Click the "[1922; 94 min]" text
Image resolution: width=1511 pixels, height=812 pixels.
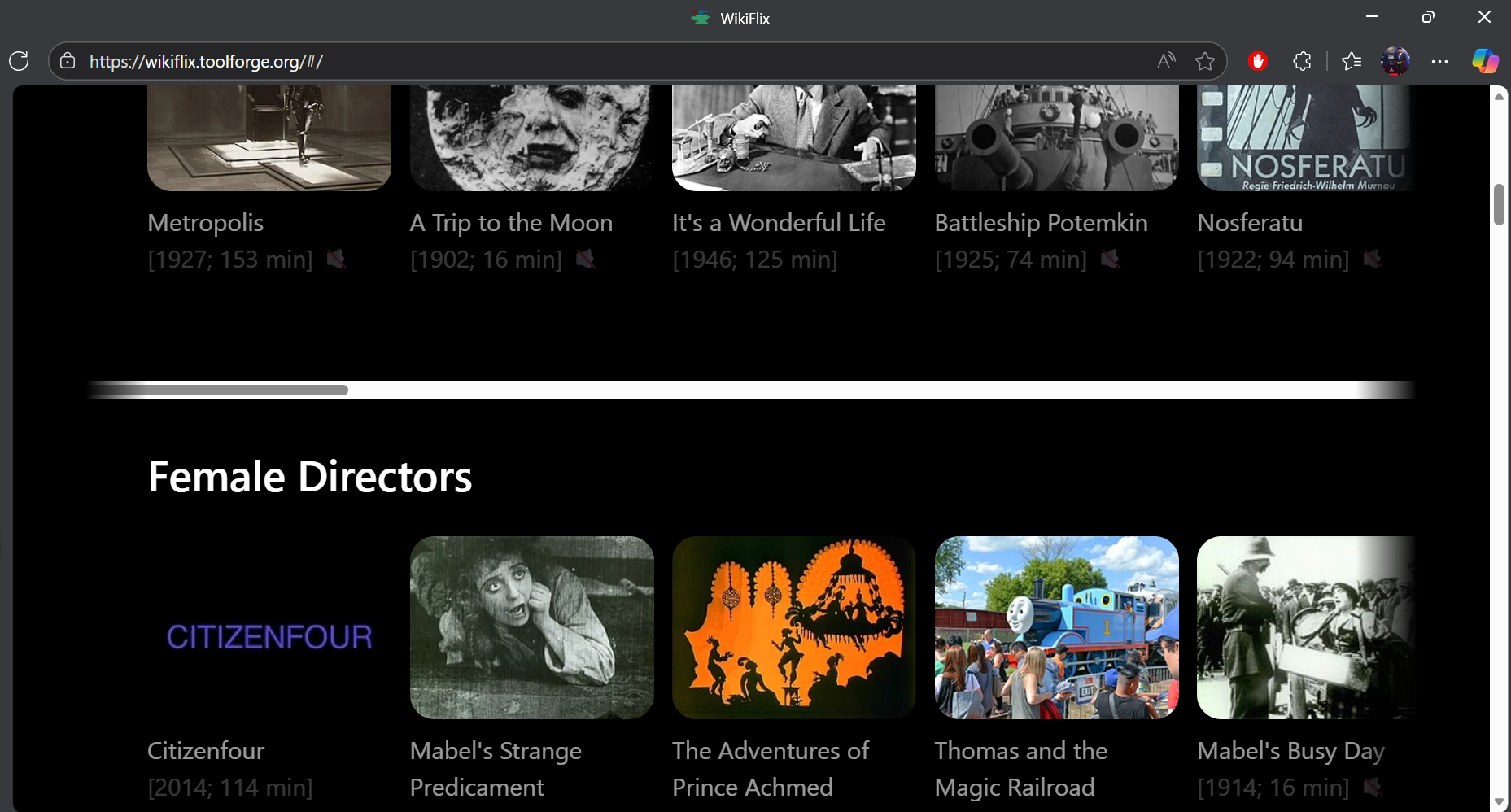[x=1273, y=260]
